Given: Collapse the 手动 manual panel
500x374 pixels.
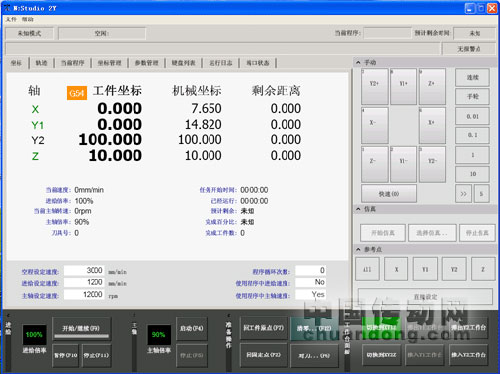Looking at the screenshot, I should [358, 62].
